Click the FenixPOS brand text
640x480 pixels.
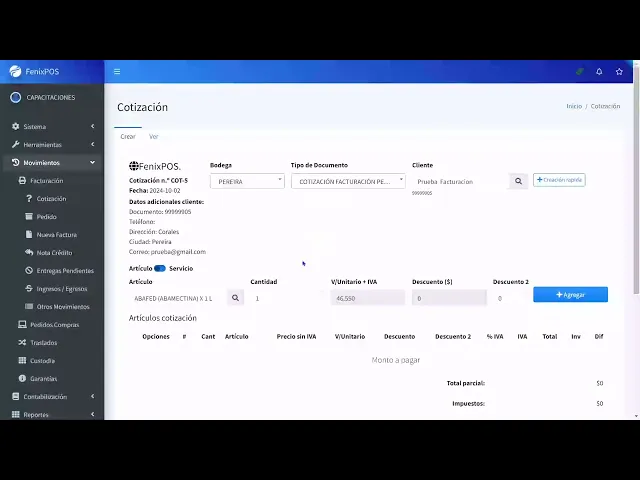point(42,71)
